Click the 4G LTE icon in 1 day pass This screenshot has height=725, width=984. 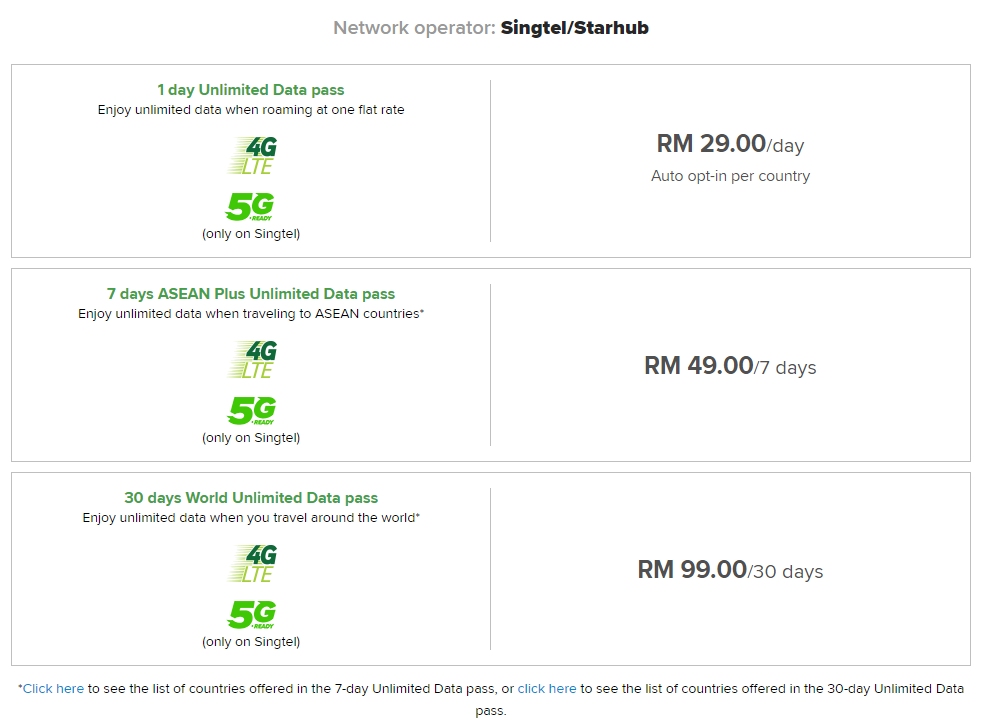[252, 156]
